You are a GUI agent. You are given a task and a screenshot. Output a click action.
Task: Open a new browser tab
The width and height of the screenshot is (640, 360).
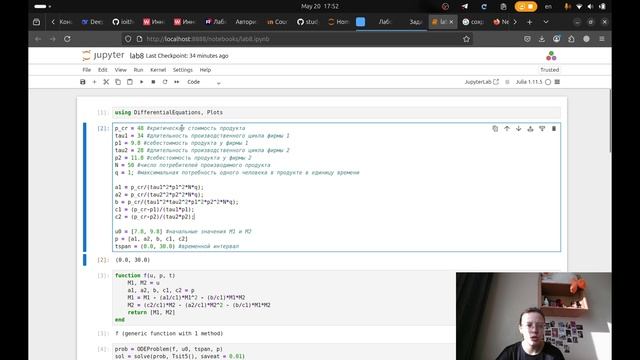click(x=529, y=22)
